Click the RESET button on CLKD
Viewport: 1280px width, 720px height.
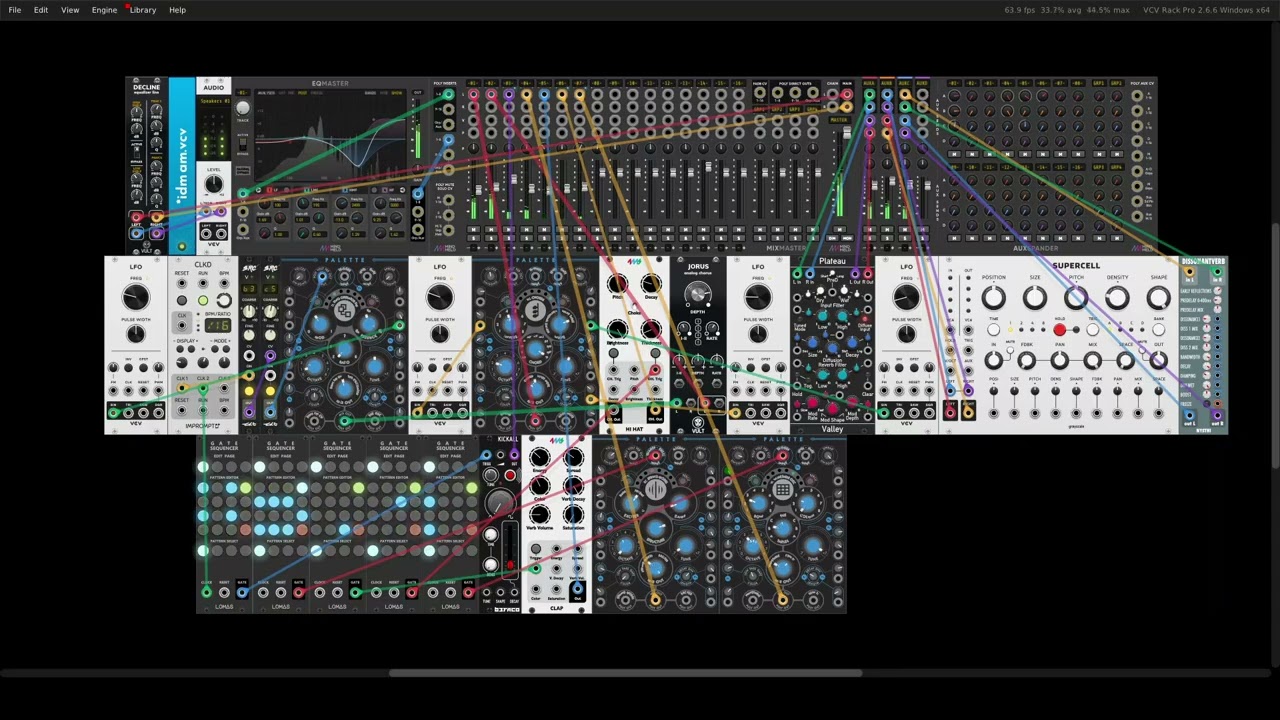[182, 300]
